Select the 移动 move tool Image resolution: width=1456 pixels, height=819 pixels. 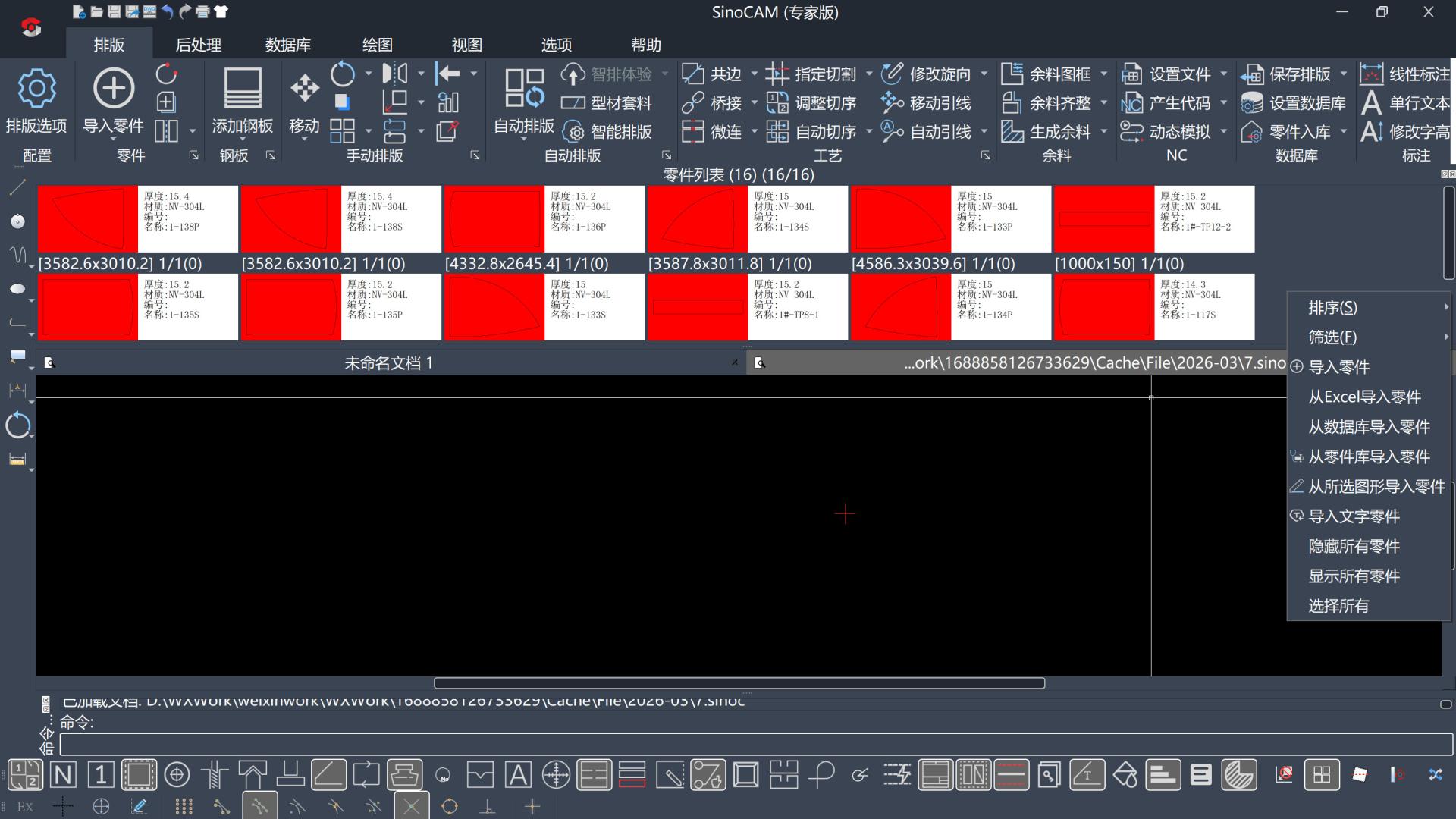(x=304, y=89)
